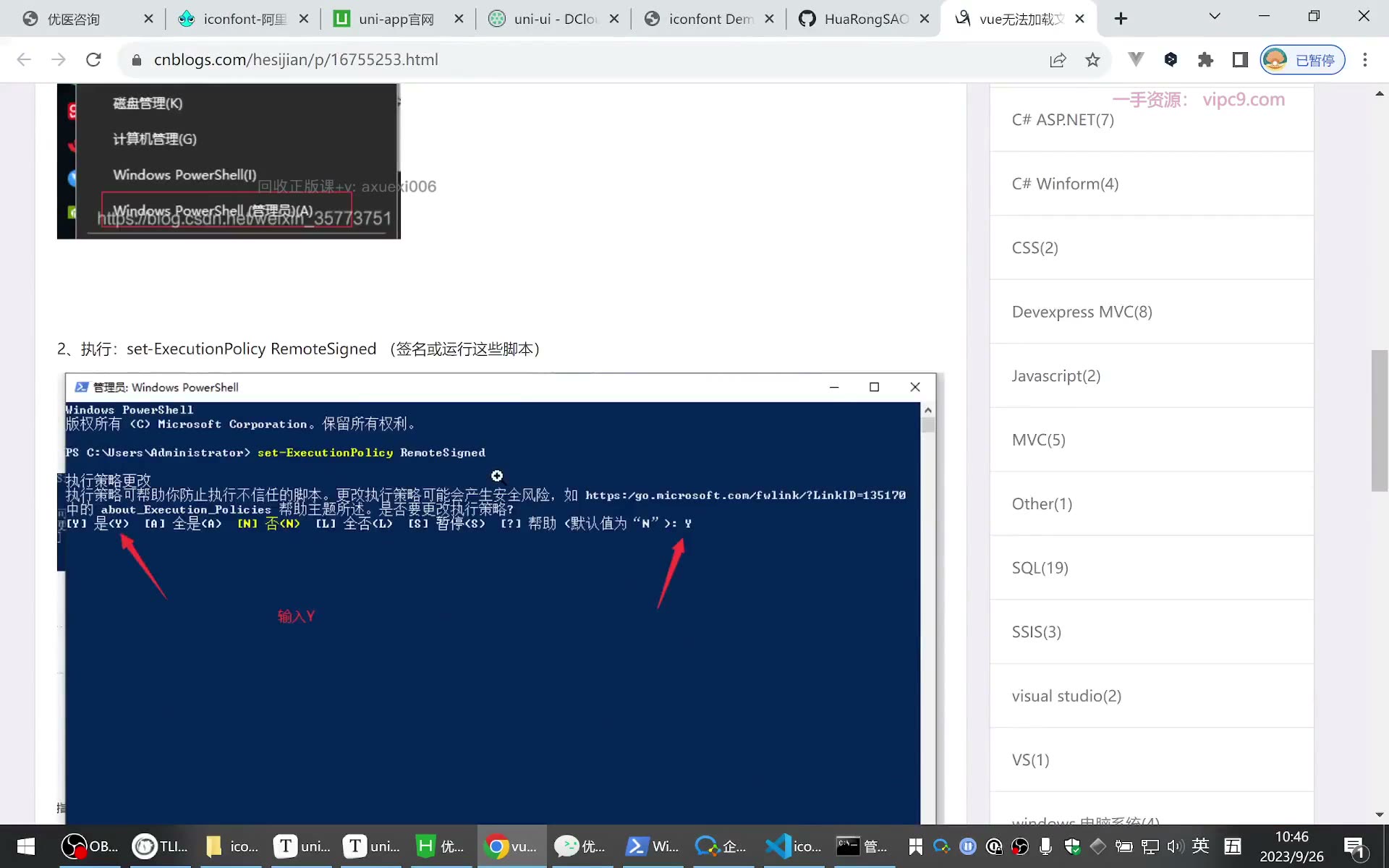The width and height of the screenshot is (1389, 868).
Task: Share this page from address bar
Action: 1058,60
